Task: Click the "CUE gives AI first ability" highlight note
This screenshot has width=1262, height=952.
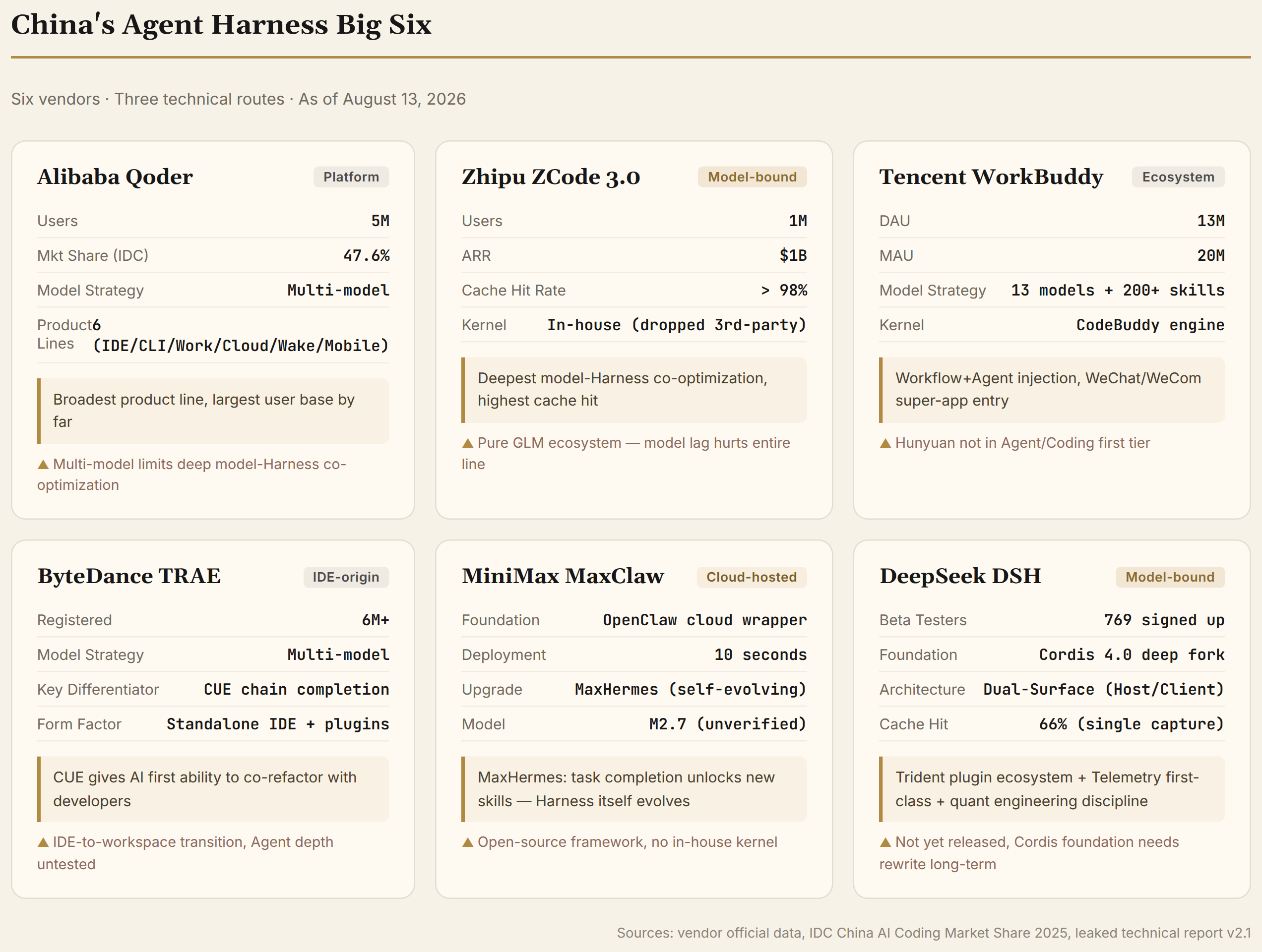Action: (x=213, y=789)
